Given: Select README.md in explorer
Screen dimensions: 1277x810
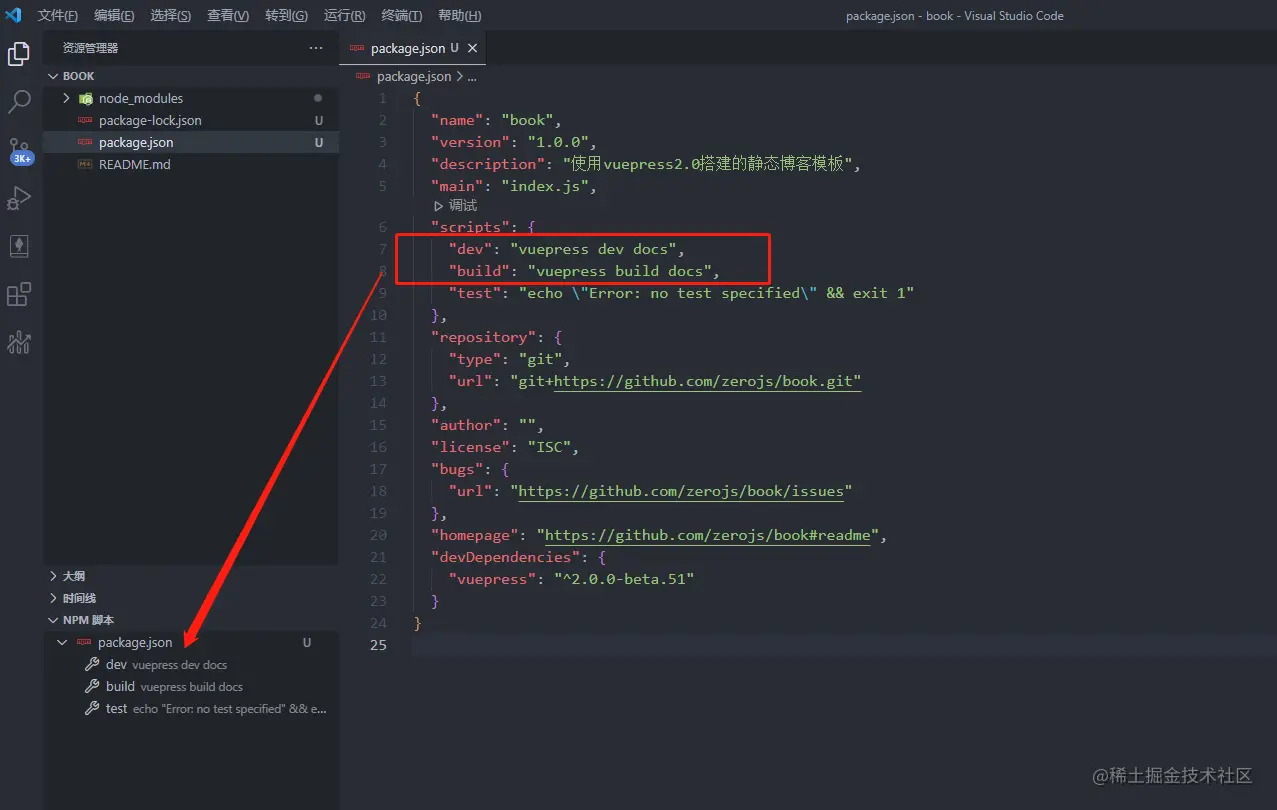Looking at the screenshot, I should (191, 164).
